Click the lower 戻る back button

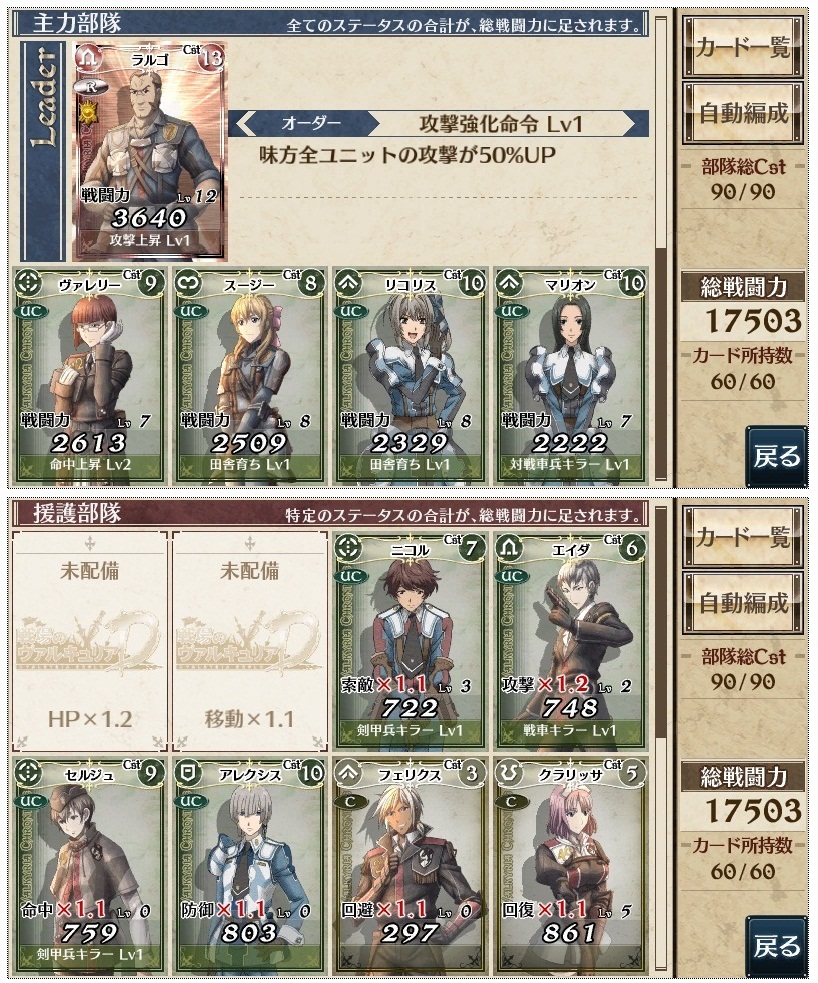777,945
